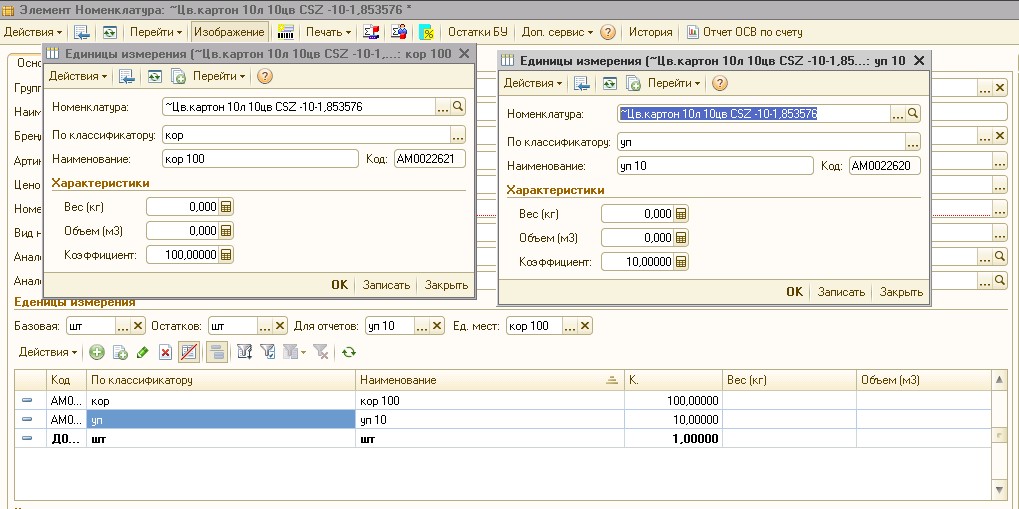Click История in the main toolbar

coord(650,32)
